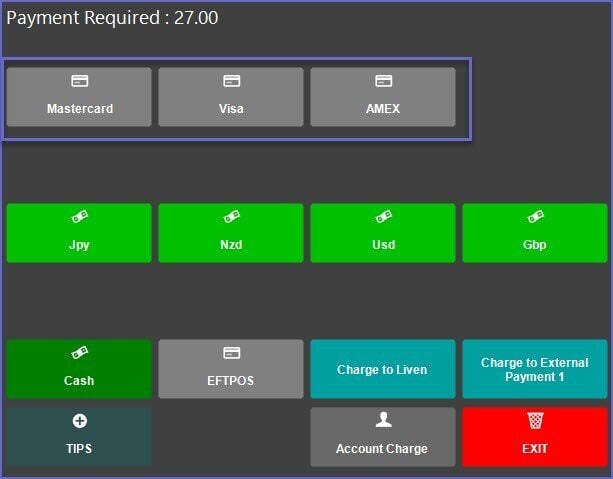Click the Cash text label
Viewport: 613px width, 479px height.
click(79, 381)
